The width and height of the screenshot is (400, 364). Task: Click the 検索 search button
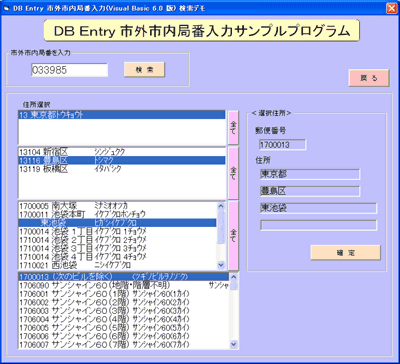[x=144, y=70]
